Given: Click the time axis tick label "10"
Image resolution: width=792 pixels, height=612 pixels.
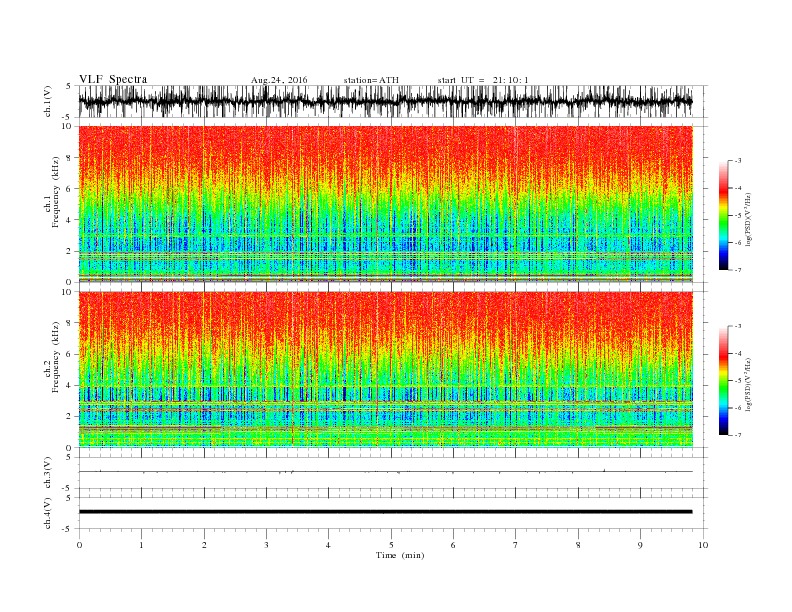Looking at the screenshot, I should (x=703, y=545).
